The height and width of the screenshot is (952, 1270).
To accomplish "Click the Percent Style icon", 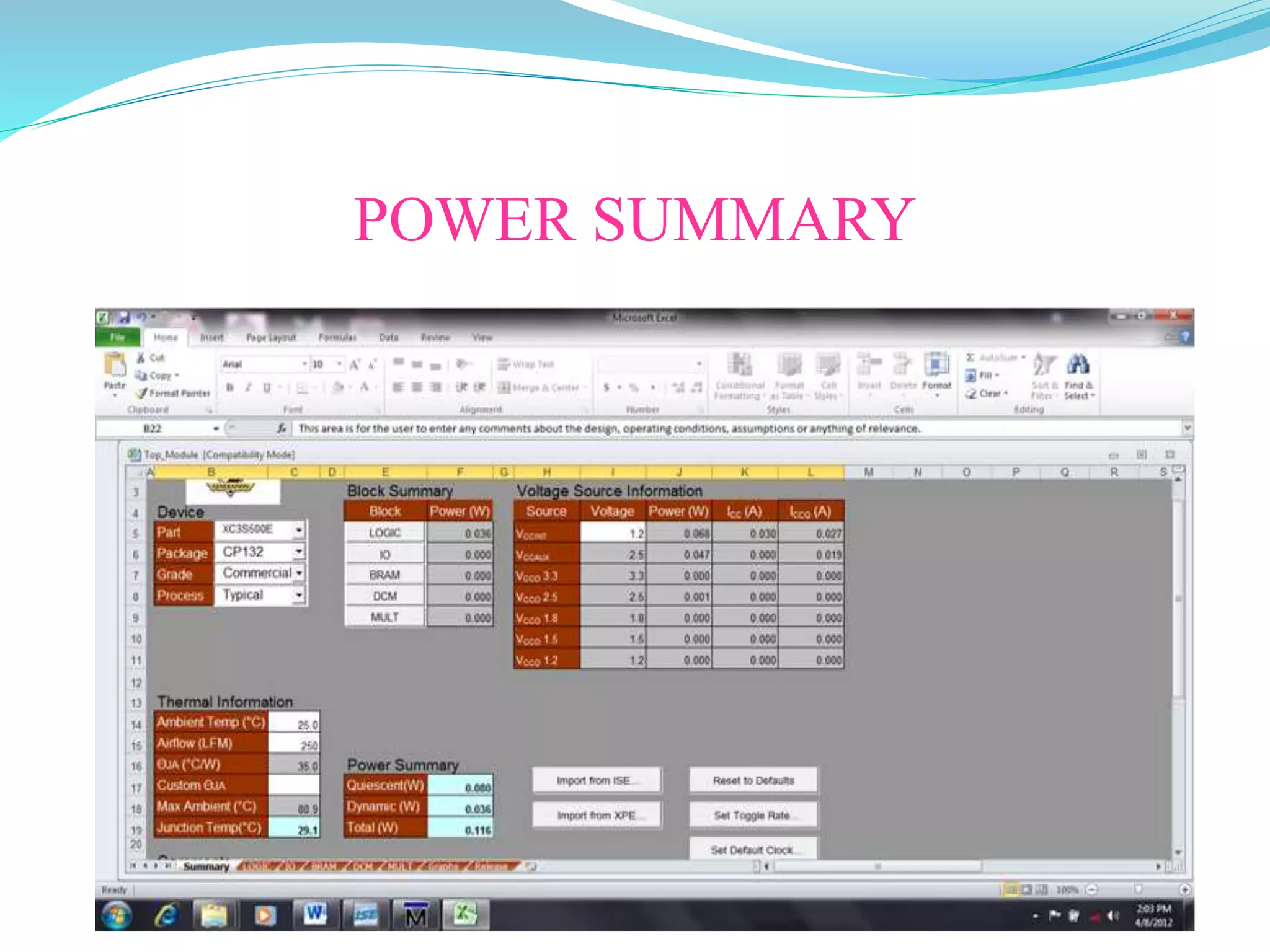I will pos(634,387).
